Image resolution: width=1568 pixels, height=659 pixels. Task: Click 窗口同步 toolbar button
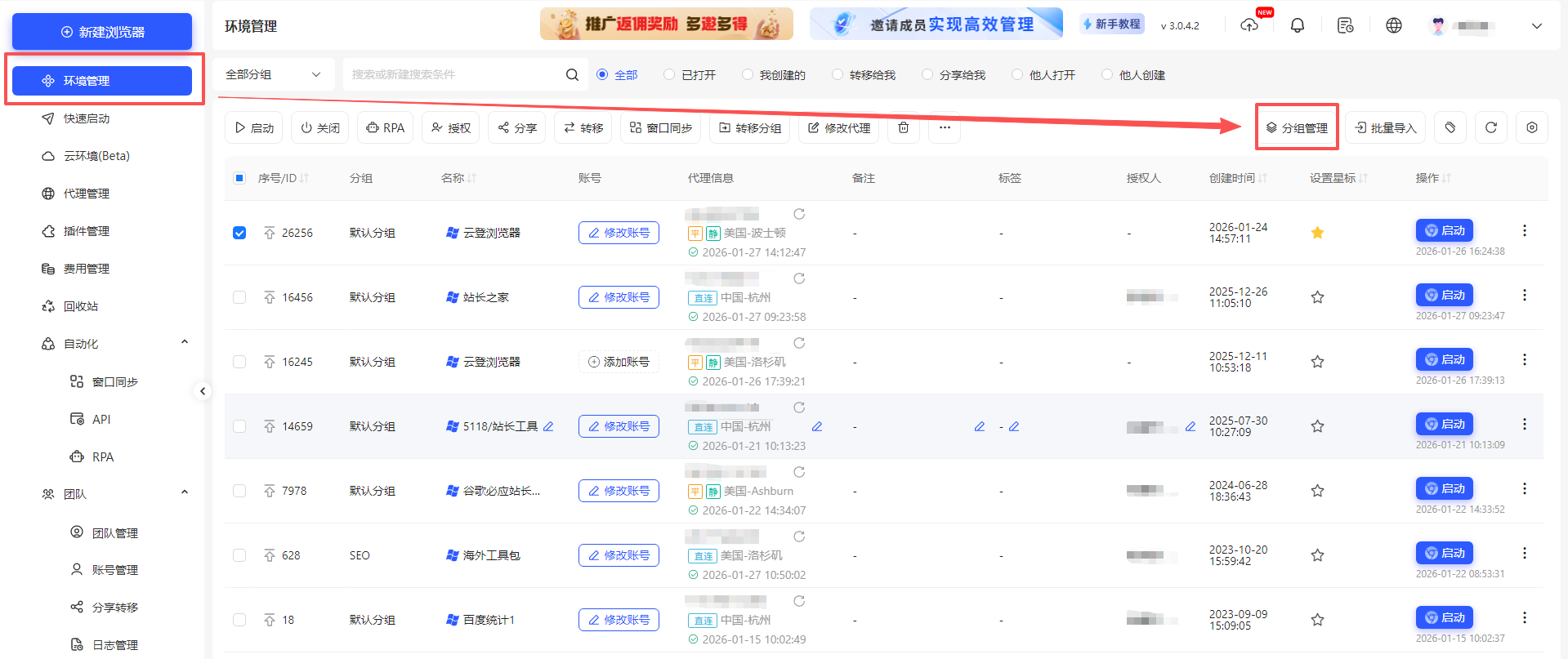coord(661,127)
